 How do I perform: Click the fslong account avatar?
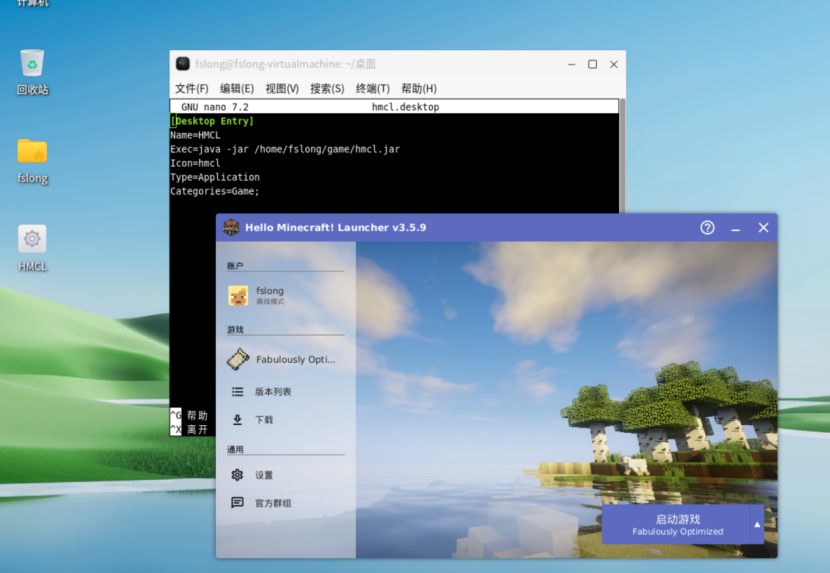pyautogui.click(x=238, y=296)
